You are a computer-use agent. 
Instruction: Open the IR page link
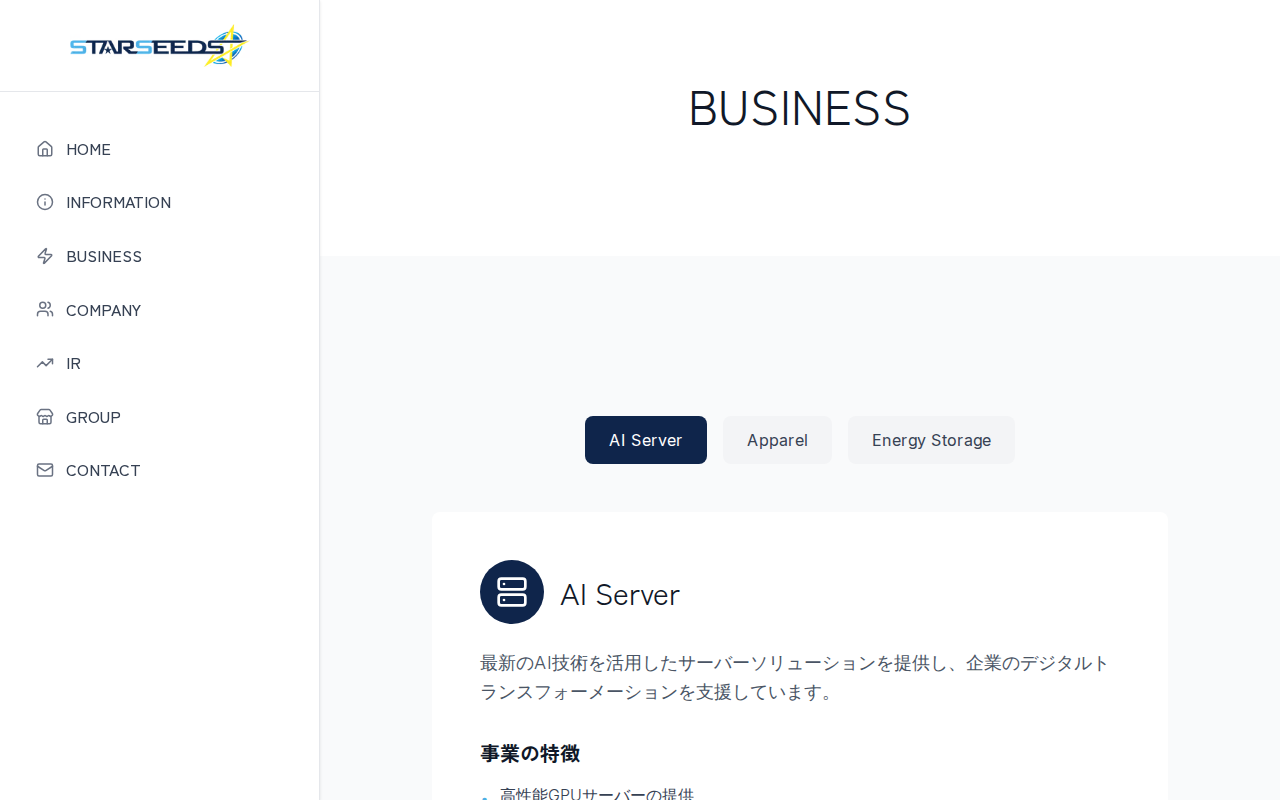tap(73, 363)
